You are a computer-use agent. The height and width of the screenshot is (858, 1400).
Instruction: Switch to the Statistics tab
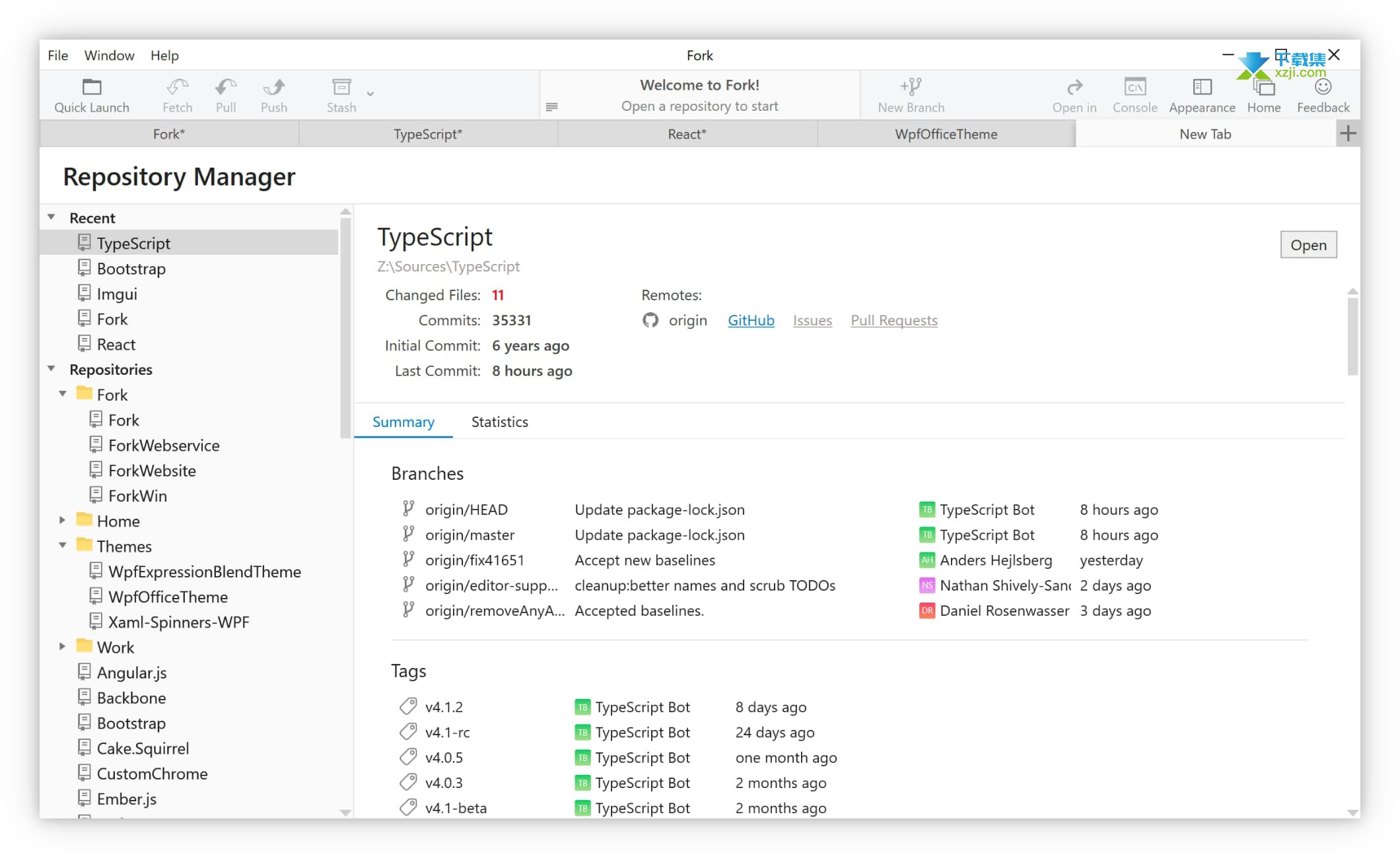500,421
